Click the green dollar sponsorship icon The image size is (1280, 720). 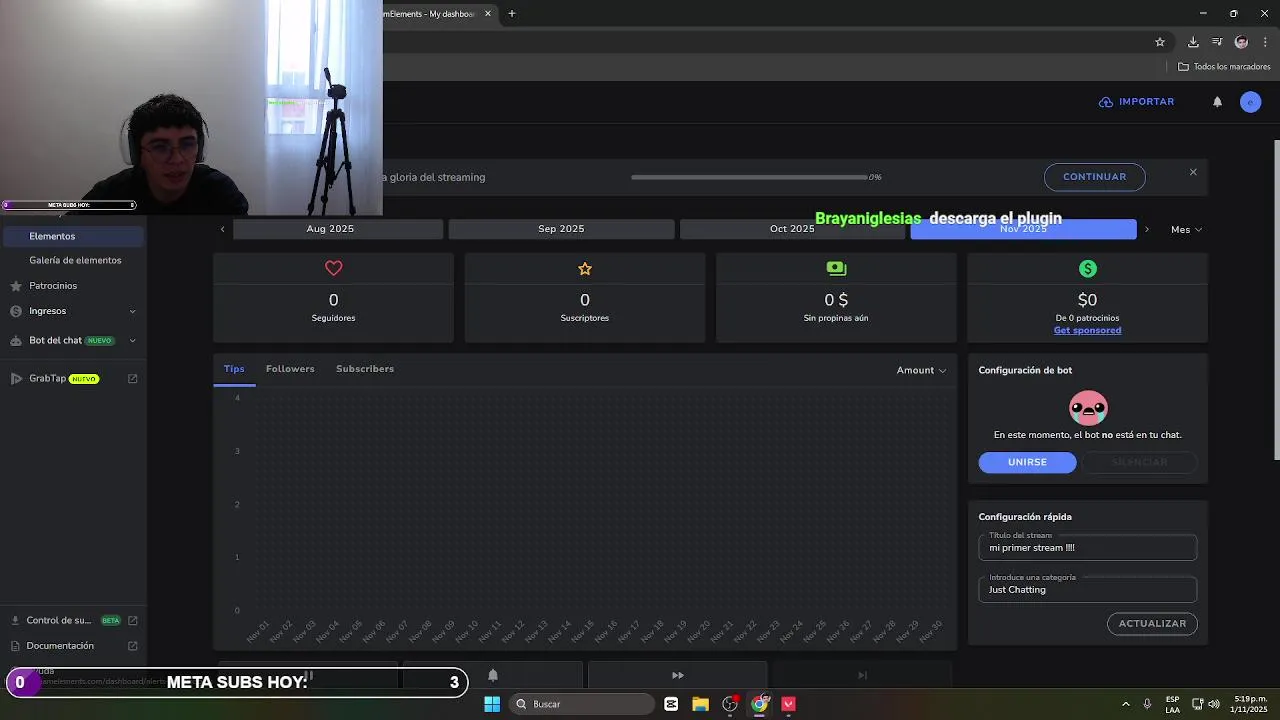1088,268
